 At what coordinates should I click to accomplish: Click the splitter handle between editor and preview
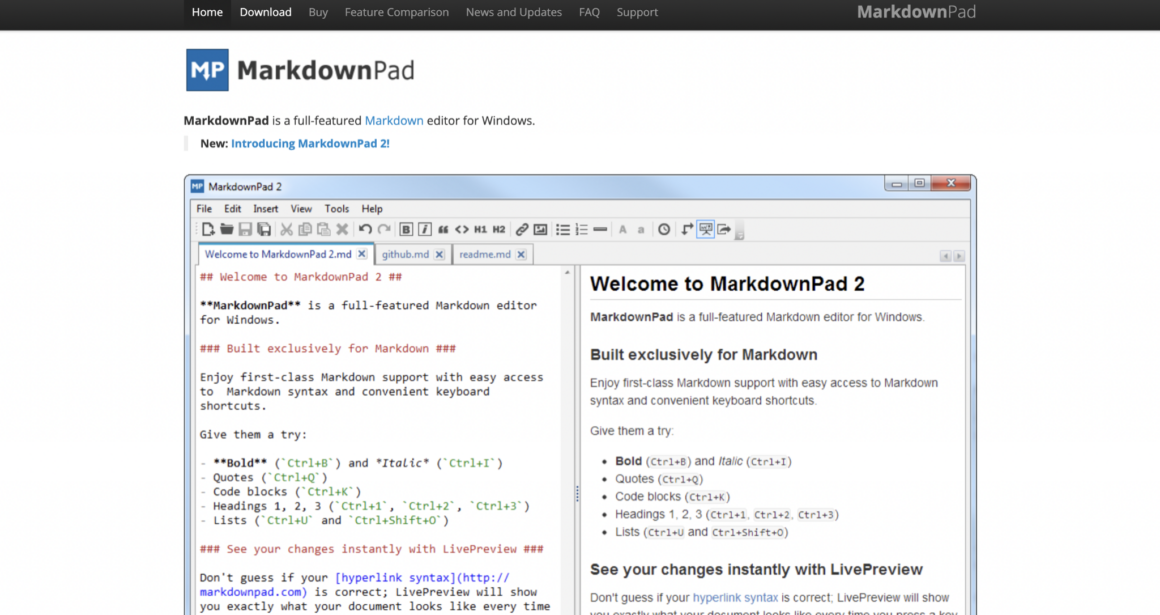(x=577, y=494)
